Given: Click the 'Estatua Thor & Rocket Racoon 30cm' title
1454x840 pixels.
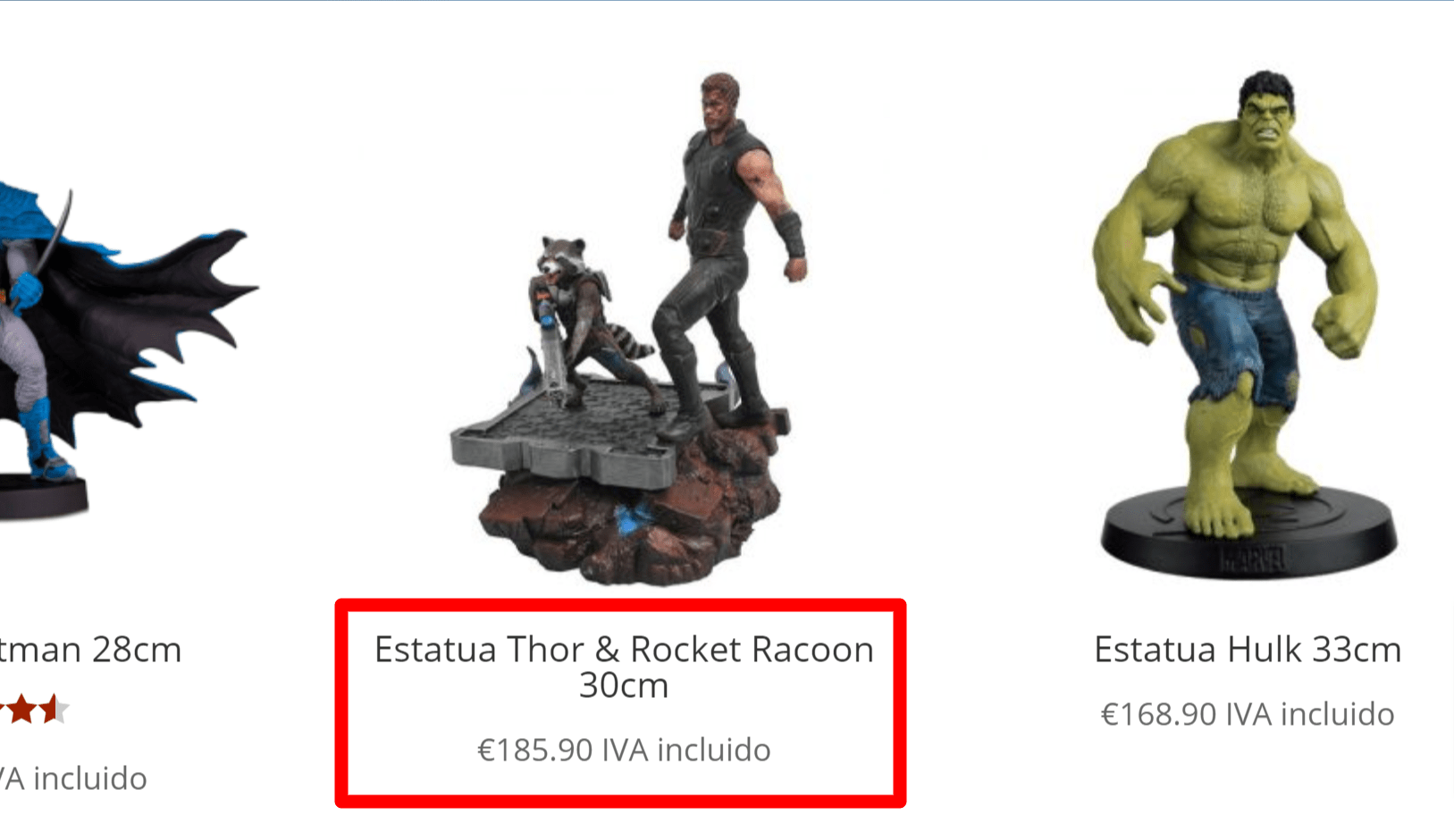Looking at the screenshot, I should pos(624,667).
